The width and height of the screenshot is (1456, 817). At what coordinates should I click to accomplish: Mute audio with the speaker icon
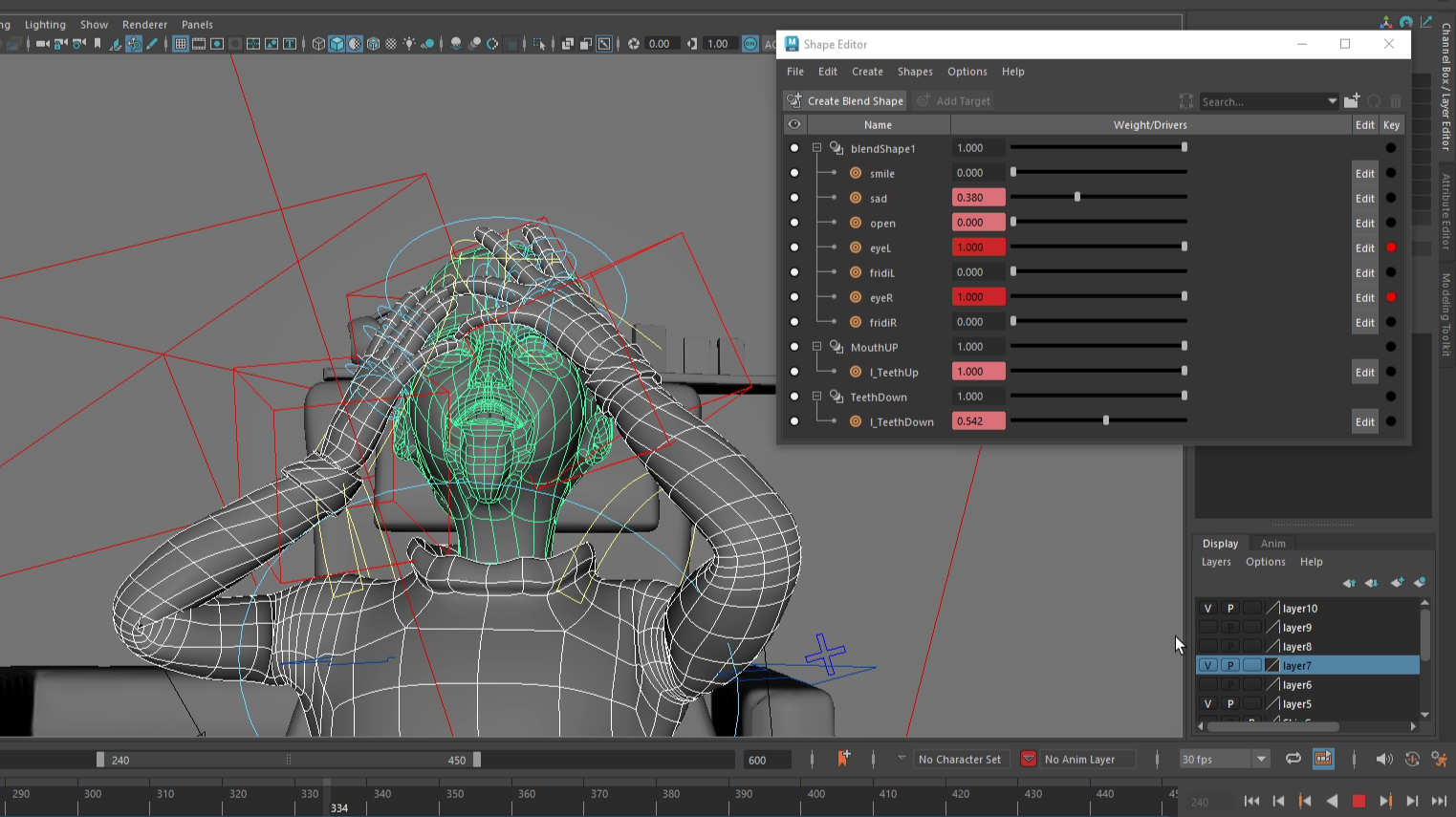coord(1383,759)
